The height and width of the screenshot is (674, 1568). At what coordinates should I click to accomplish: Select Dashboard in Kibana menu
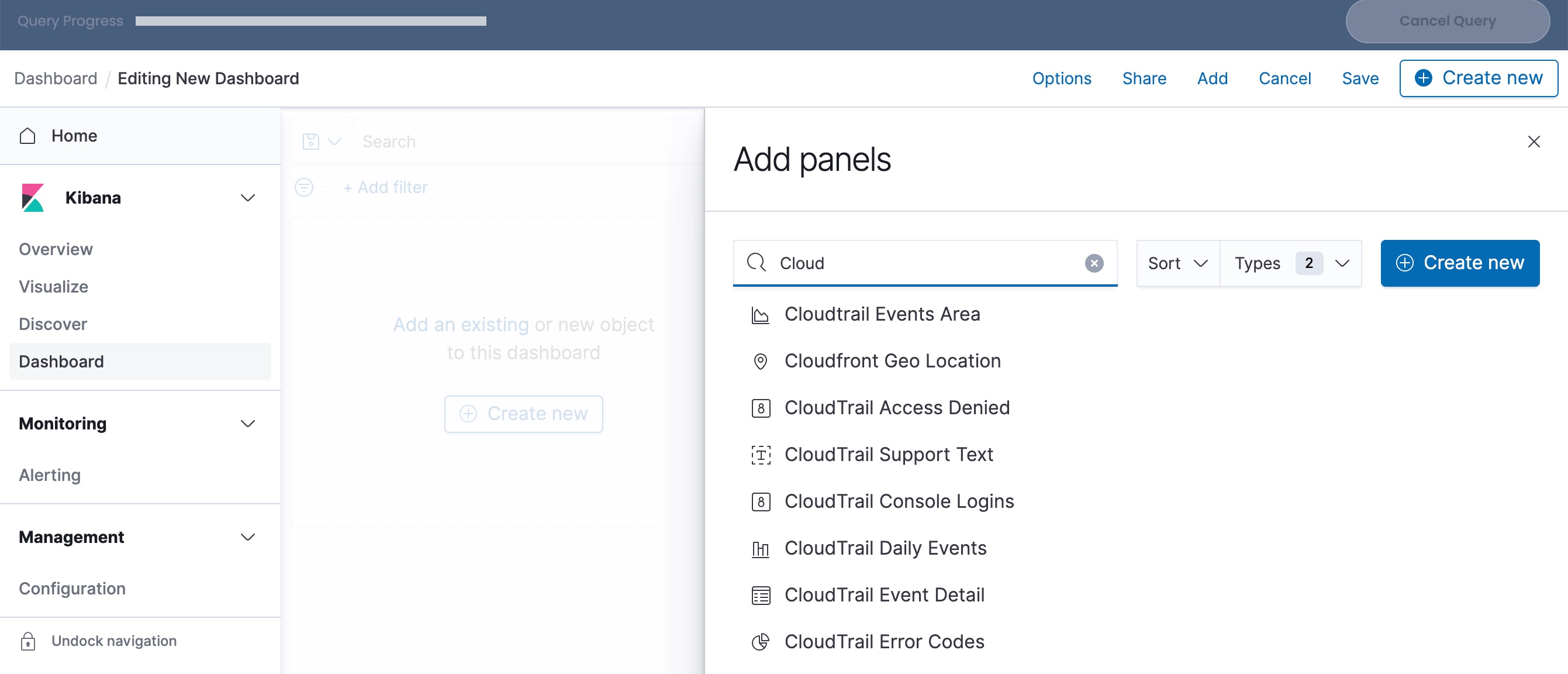tap(140, 362)
